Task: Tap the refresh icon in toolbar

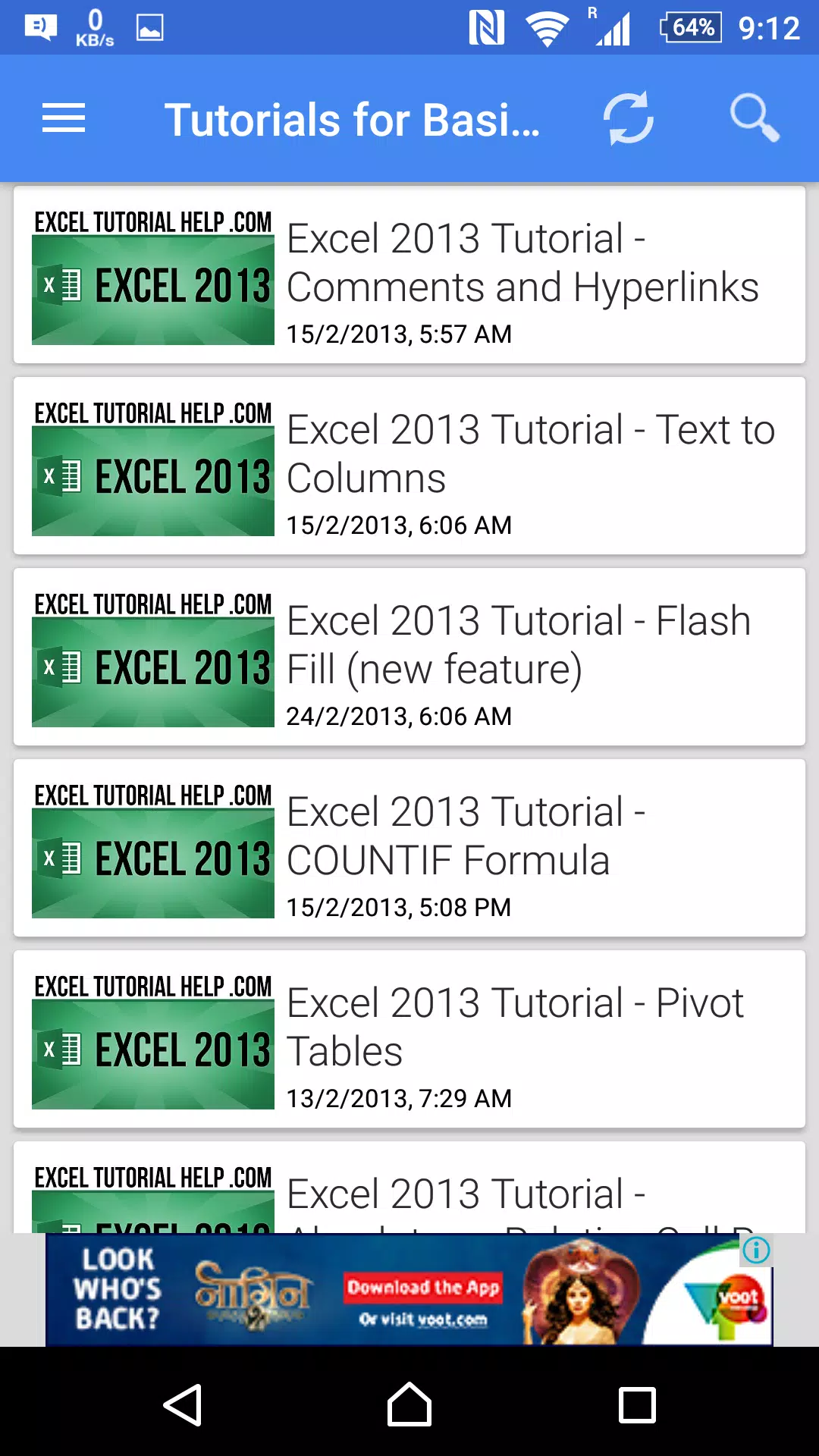Action: coord(628,118)
